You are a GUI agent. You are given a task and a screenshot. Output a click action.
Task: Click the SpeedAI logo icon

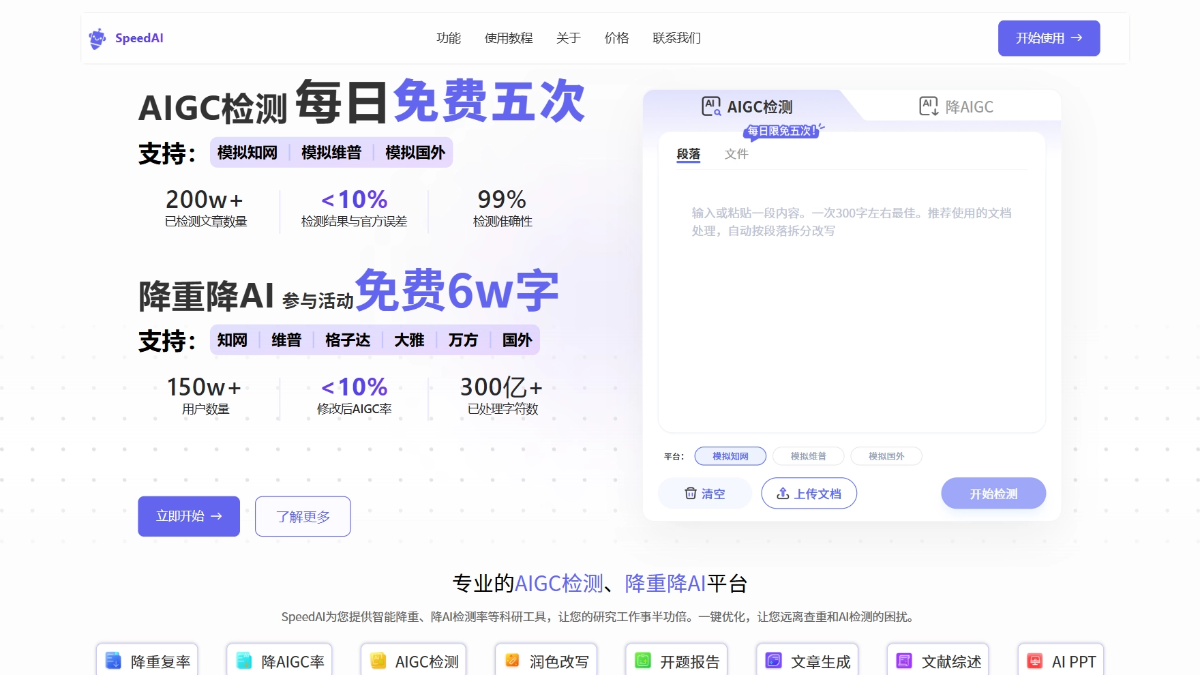point(97,39)
